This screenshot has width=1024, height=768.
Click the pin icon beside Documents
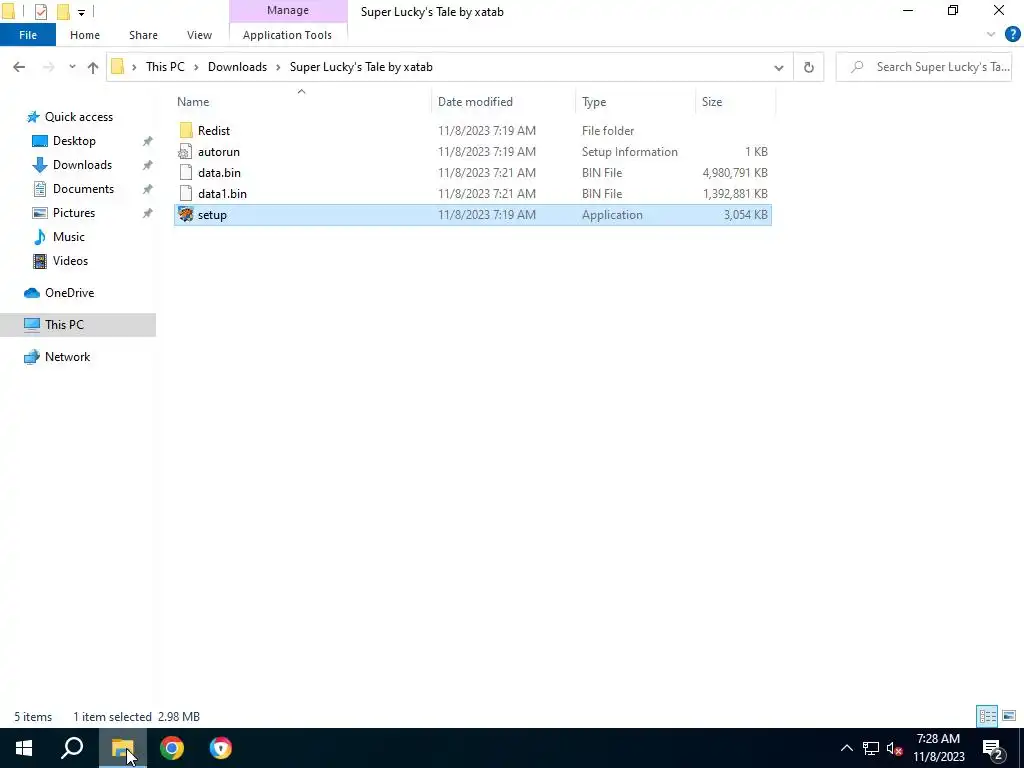pos(148,189)
